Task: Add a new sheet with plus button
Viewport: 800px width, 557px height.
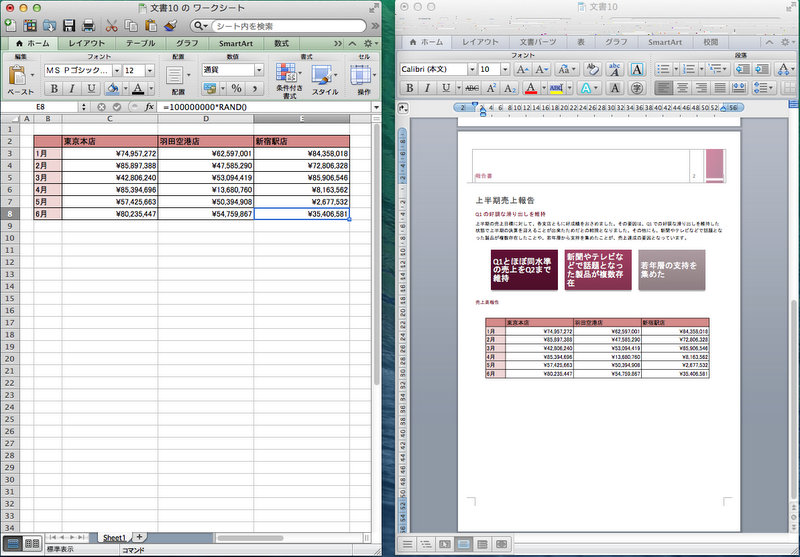Action: (x=139, y=537)
